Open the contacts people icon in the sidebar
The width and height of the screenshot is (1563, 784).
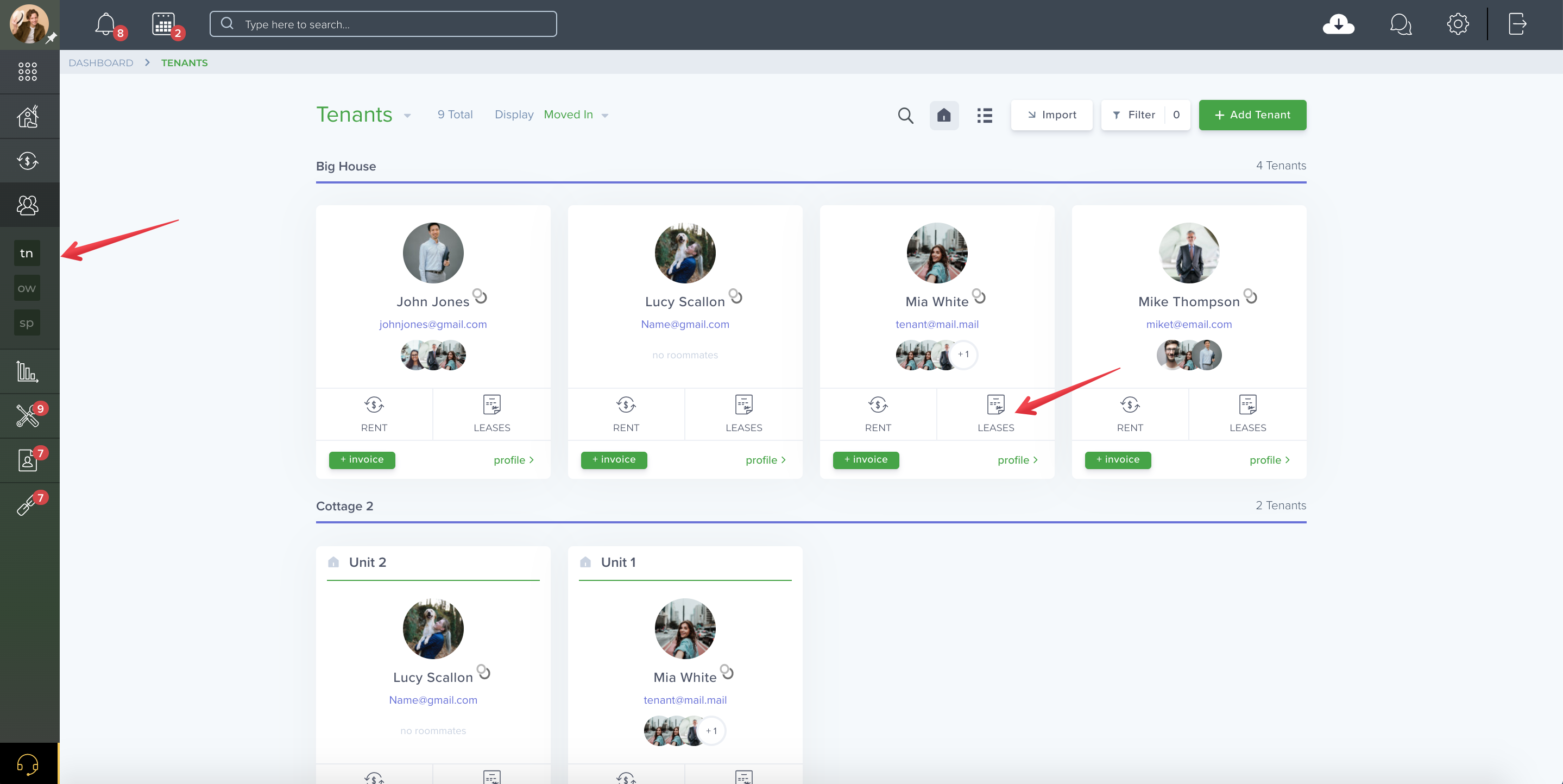pos(27,205)
